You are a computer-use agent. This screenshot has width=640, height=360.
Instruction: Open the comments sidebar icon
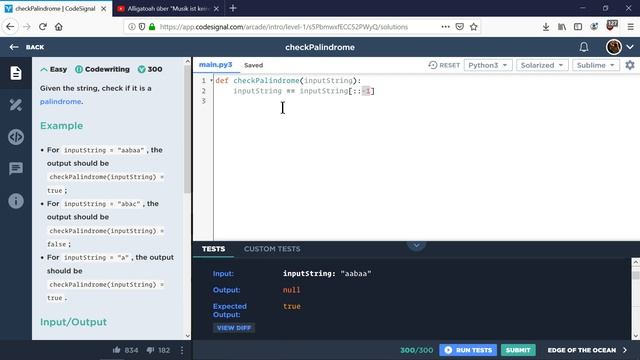pyautogui.click(x=16, y=168)
